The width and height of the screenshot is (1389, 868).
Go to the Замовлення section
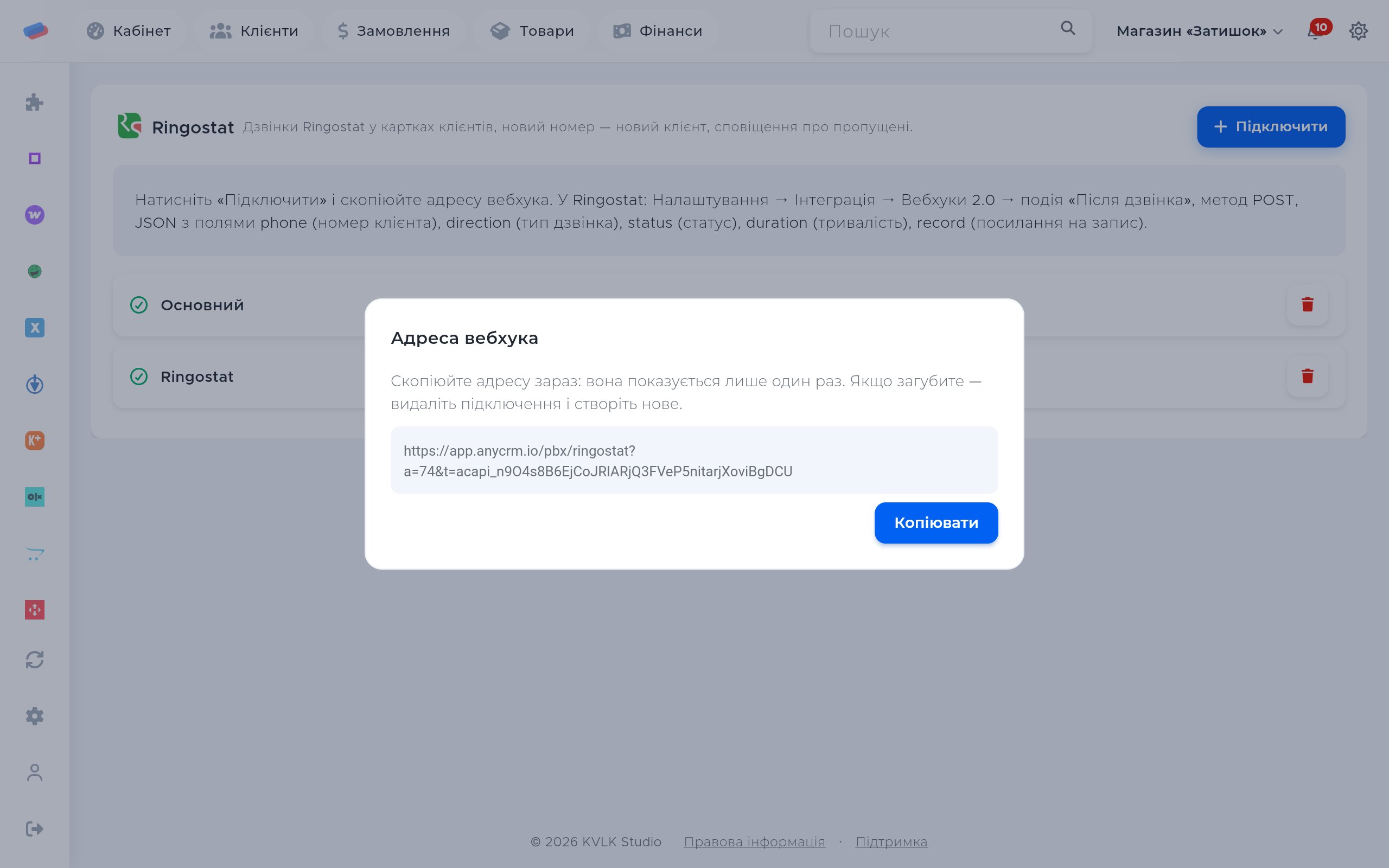394,31
